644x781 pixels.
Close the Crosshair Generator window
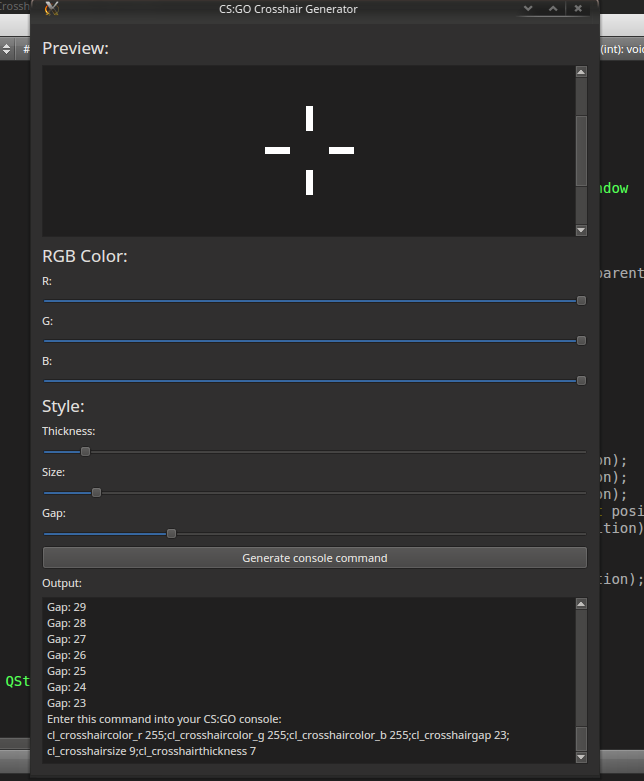tap(578, 8)
